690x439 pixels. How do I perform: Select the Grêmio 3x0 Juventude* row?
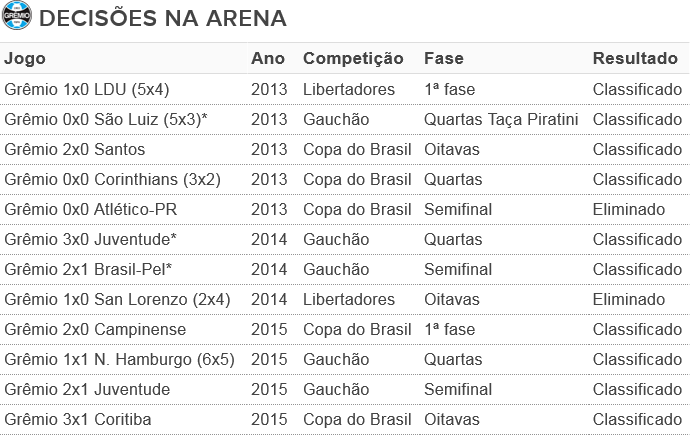[345, 239]
